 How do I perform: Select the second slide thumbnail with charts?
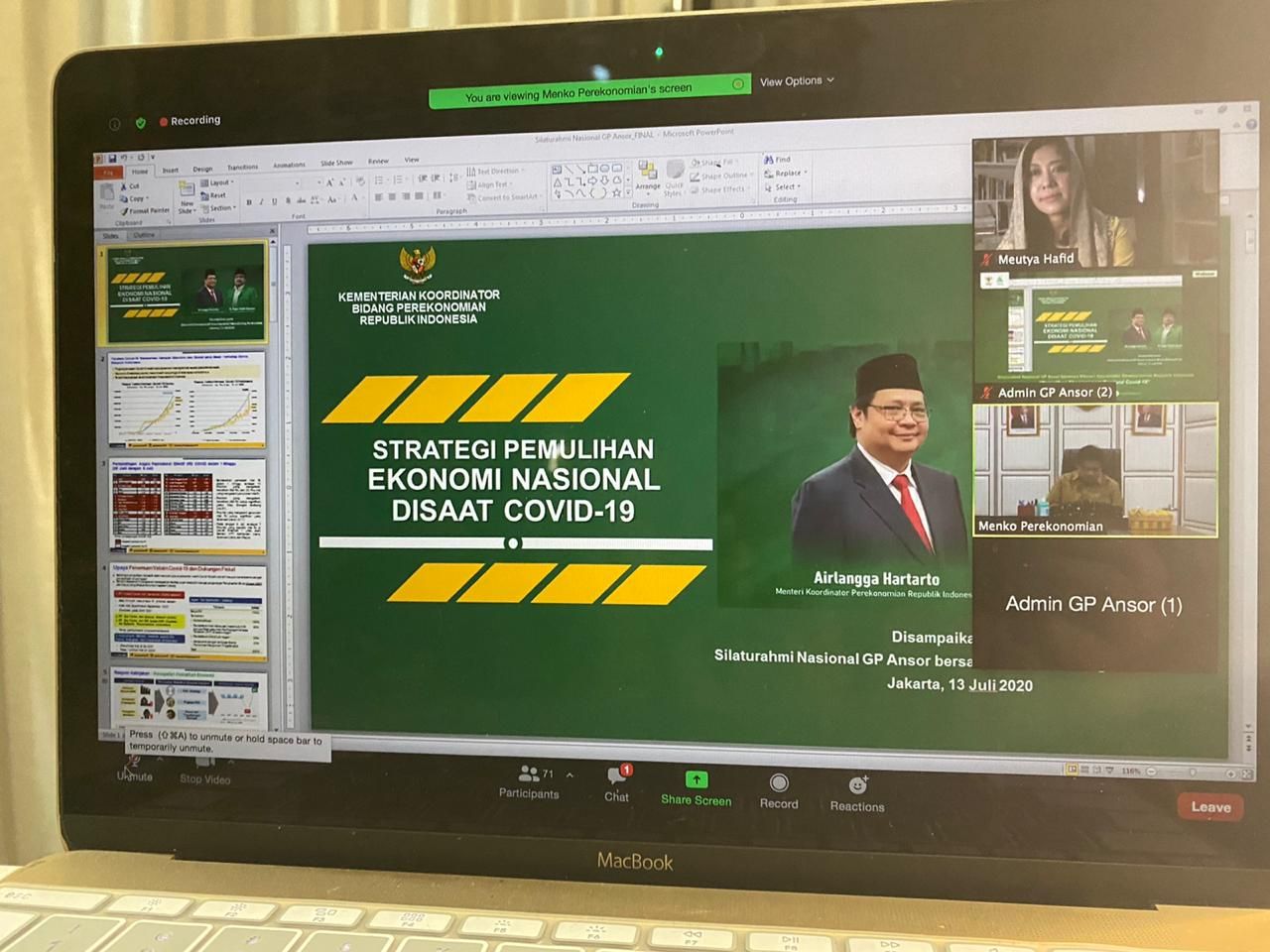(188, 398)
